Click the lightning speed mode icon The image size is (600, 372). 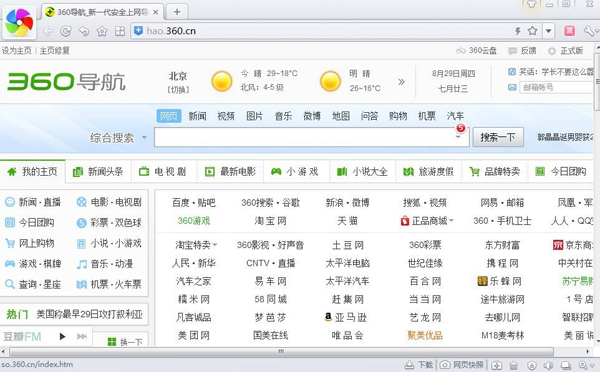(518, 31)
